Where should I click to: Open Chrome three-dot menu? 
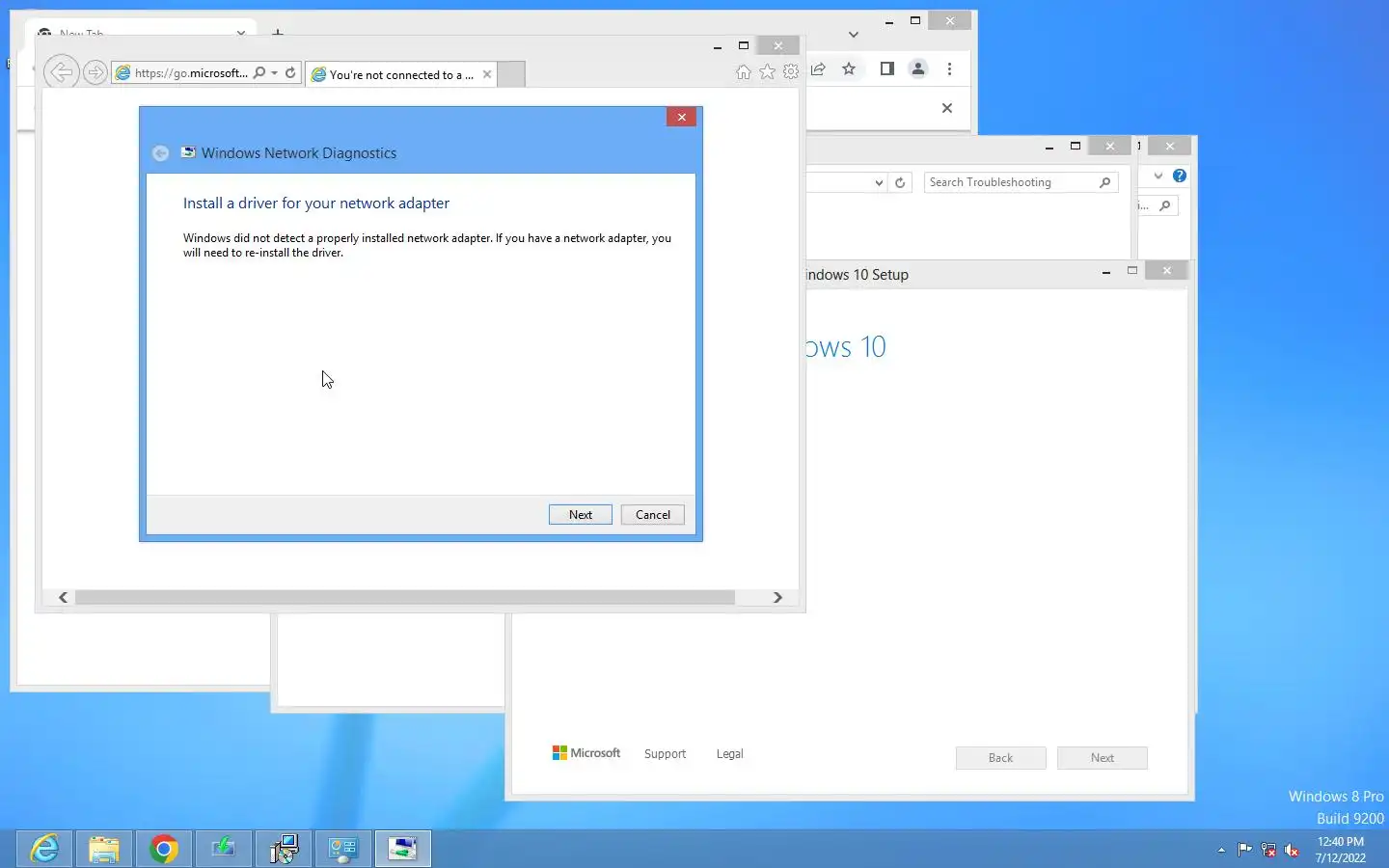coord(950,69)
